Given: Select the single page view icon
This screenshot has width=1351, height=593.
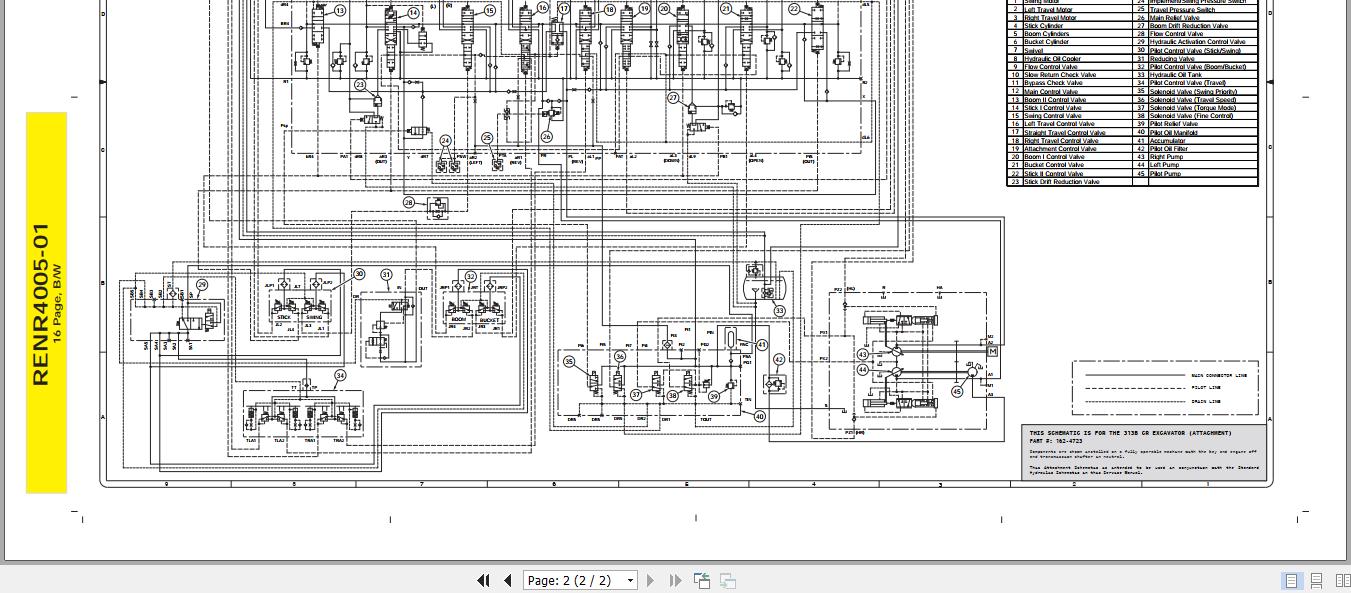Looking at the screenshot, I should 1289,580.
